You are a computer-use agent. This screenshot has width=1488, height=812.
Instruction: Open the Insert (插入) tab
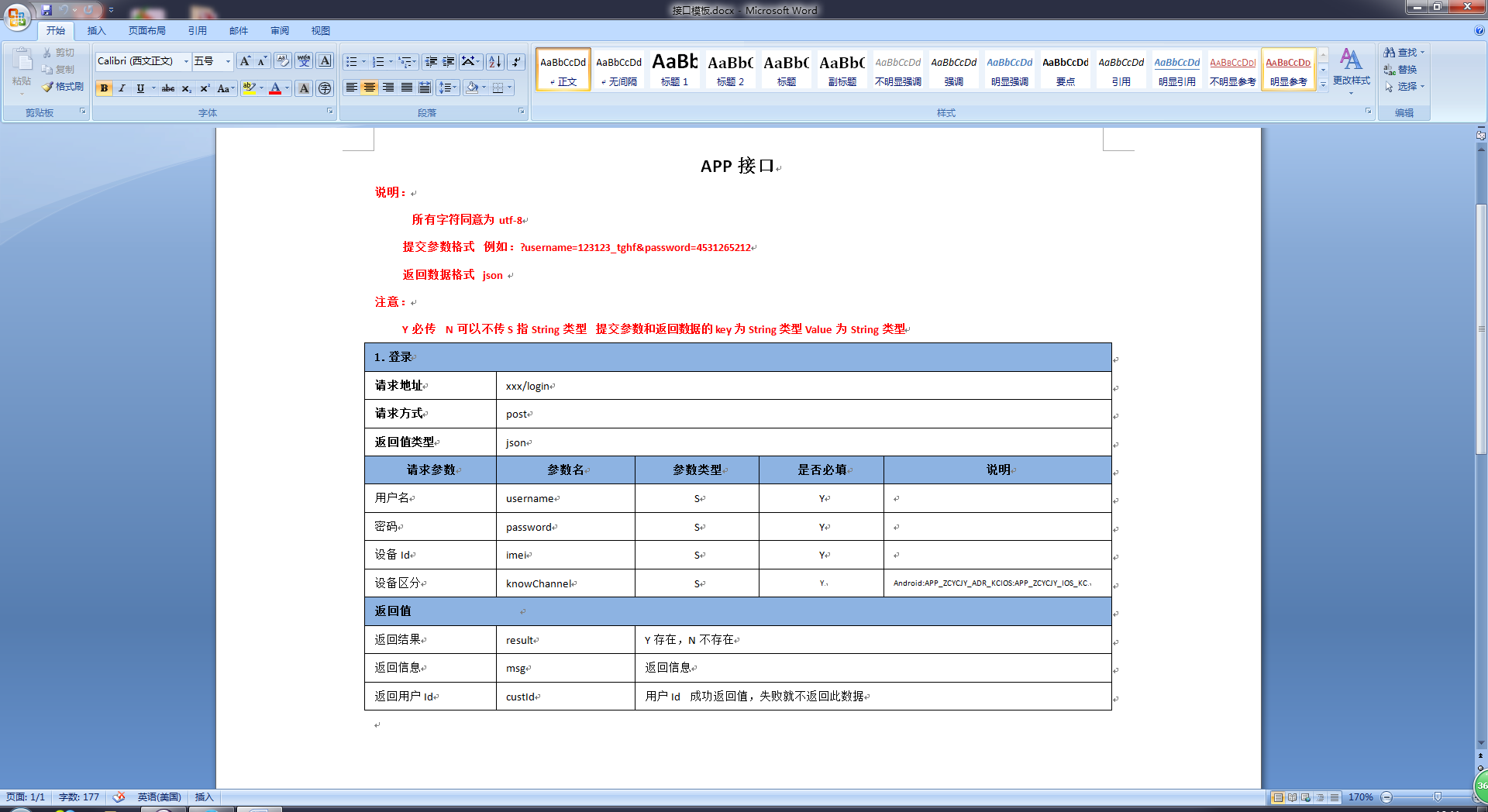coord(96,31)
